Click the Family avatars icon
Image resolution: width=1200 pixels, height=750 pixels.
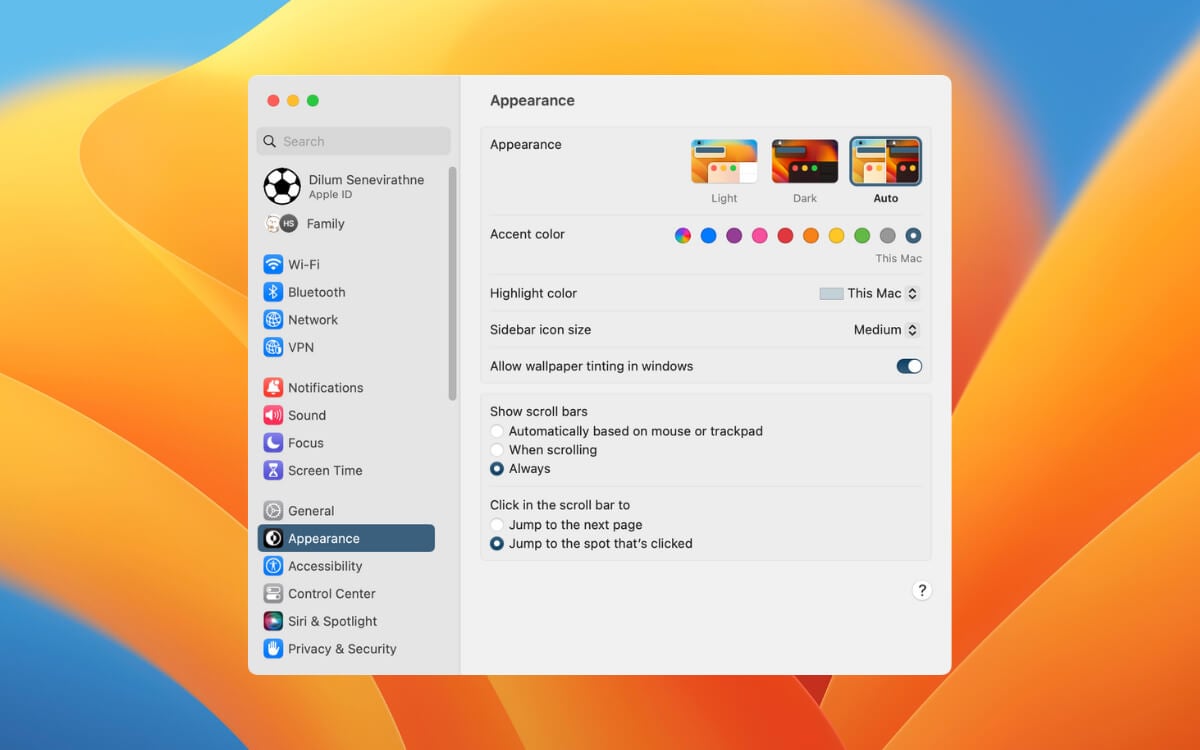[x=281, y=223]
